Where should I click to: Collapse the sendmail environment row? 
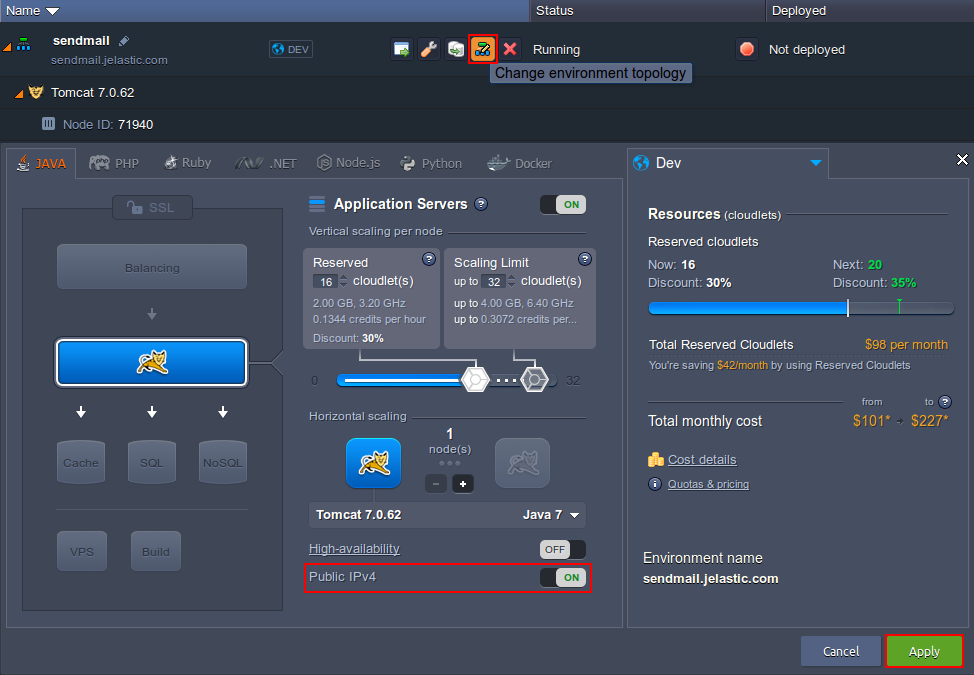(x=7, y=47)
